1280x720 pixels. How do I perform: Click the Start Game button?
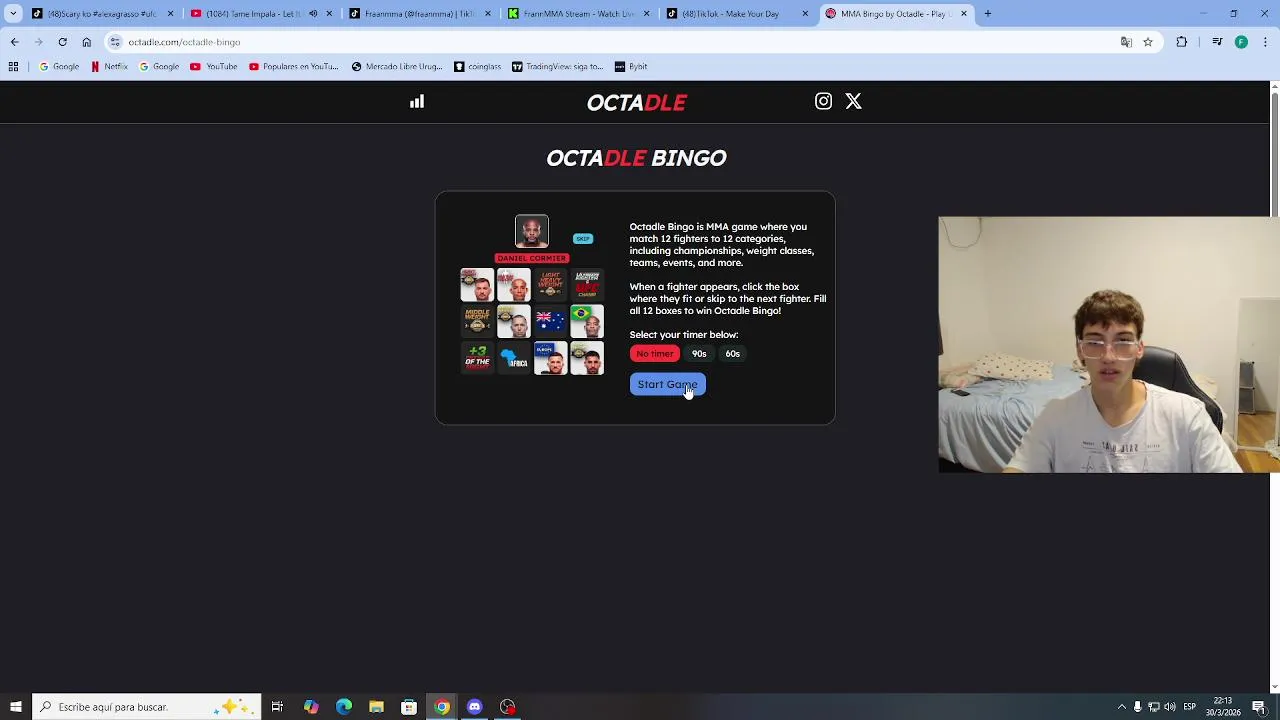(x=667, y=384)
